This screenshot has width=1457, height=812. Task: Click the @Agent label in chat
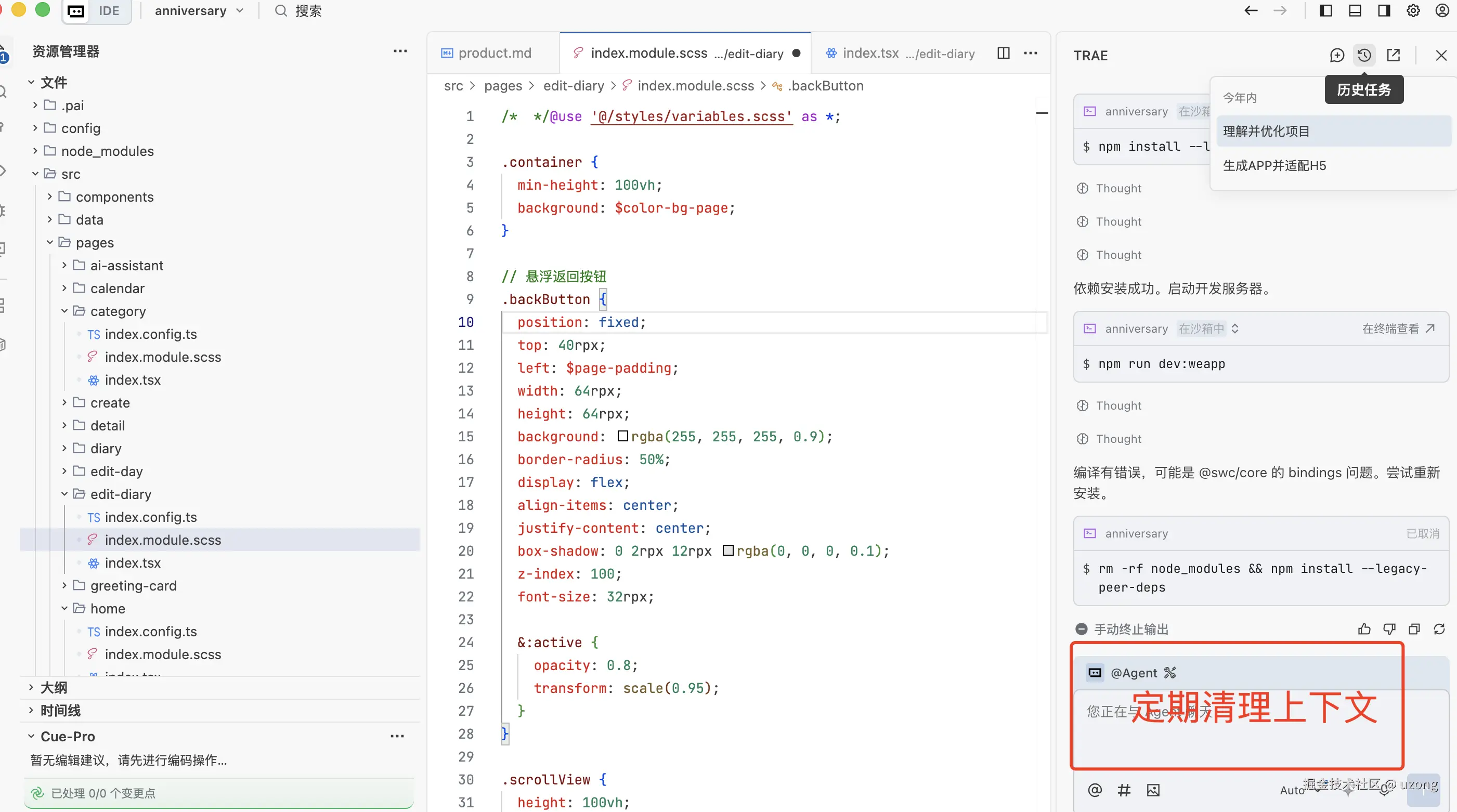(1134, 673)
